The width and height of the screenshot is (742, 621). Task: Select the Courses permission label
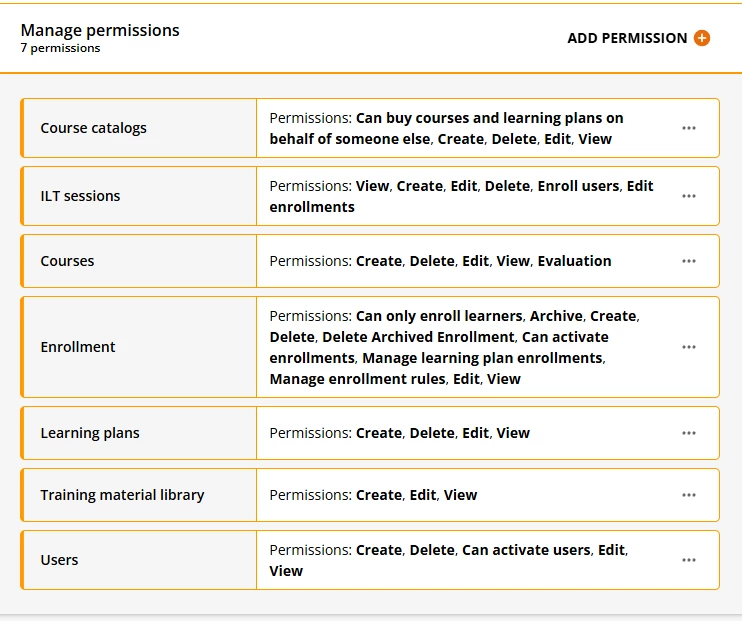(67, 261)
